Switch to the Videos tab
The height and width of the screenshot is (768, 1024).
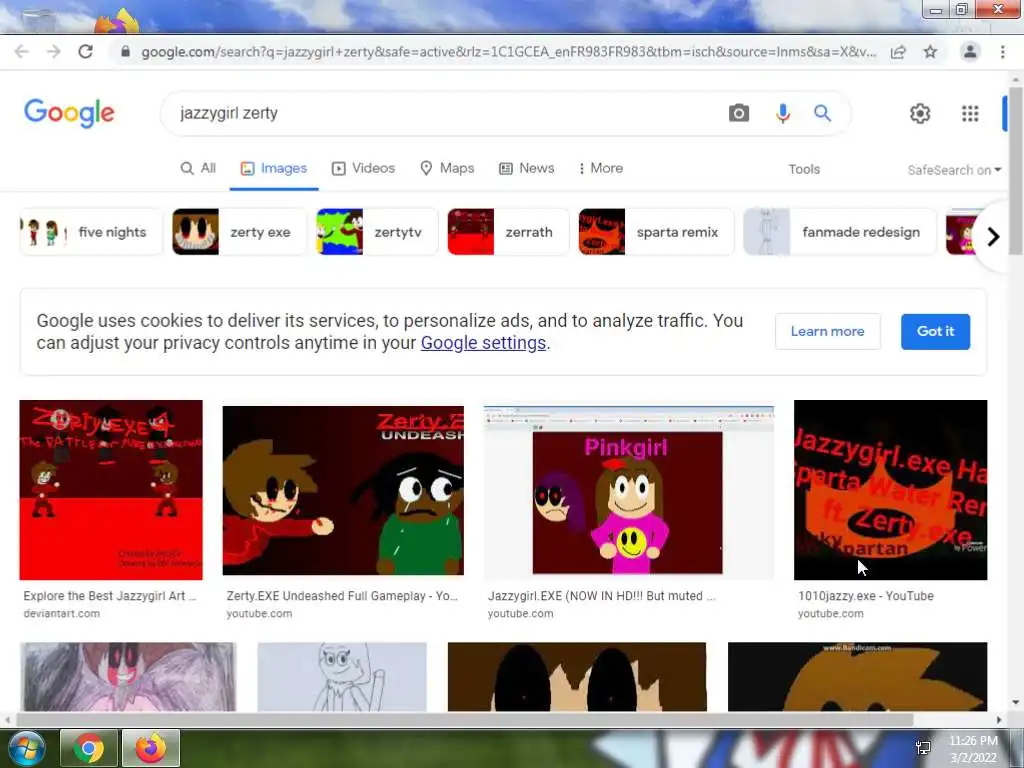(363, 168)
